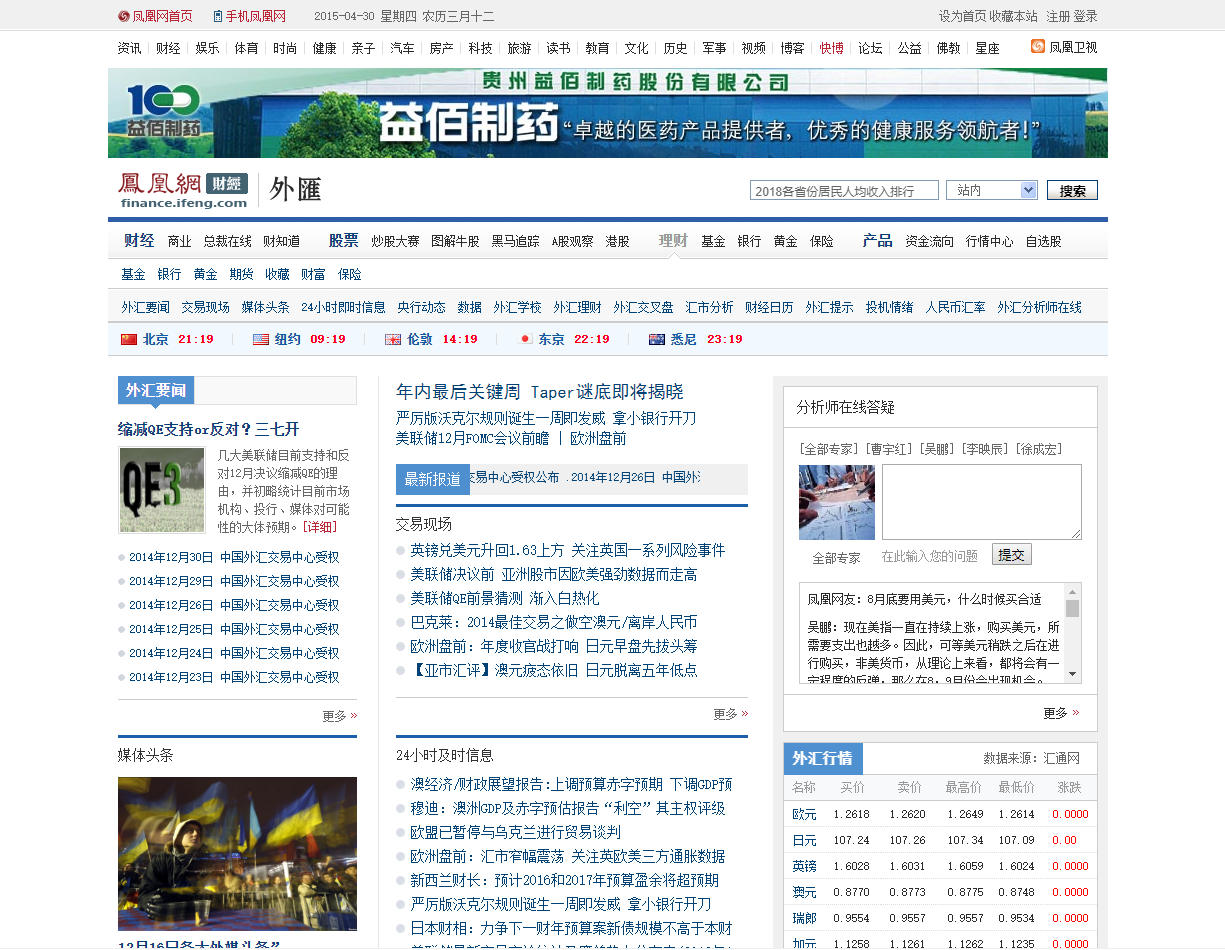Click the US flag beside 纽约

pos(261,339)
